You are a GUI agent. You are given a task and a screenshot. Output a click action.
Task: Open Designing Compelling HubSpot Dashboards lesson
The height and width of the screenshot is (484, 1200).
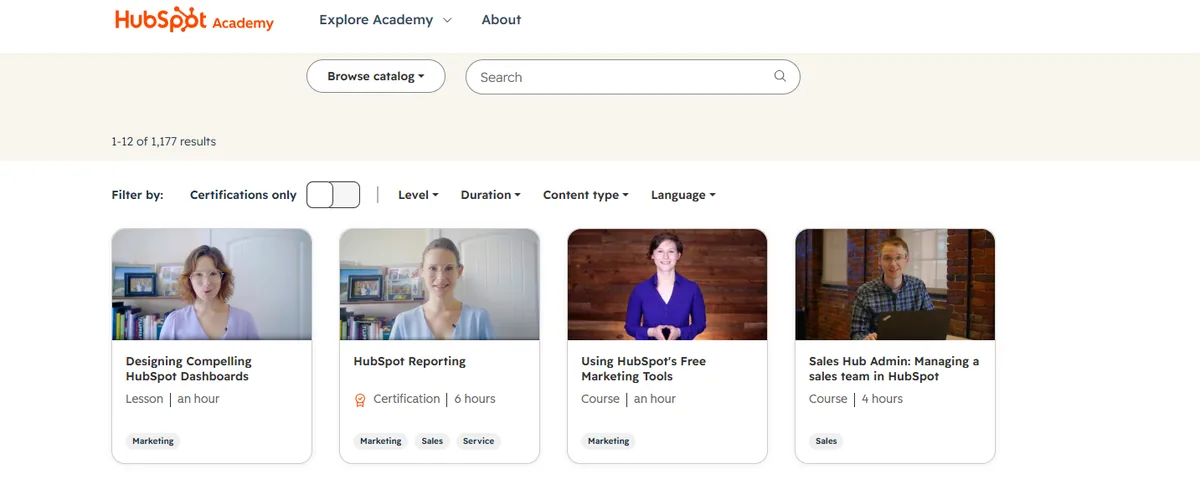189,369
